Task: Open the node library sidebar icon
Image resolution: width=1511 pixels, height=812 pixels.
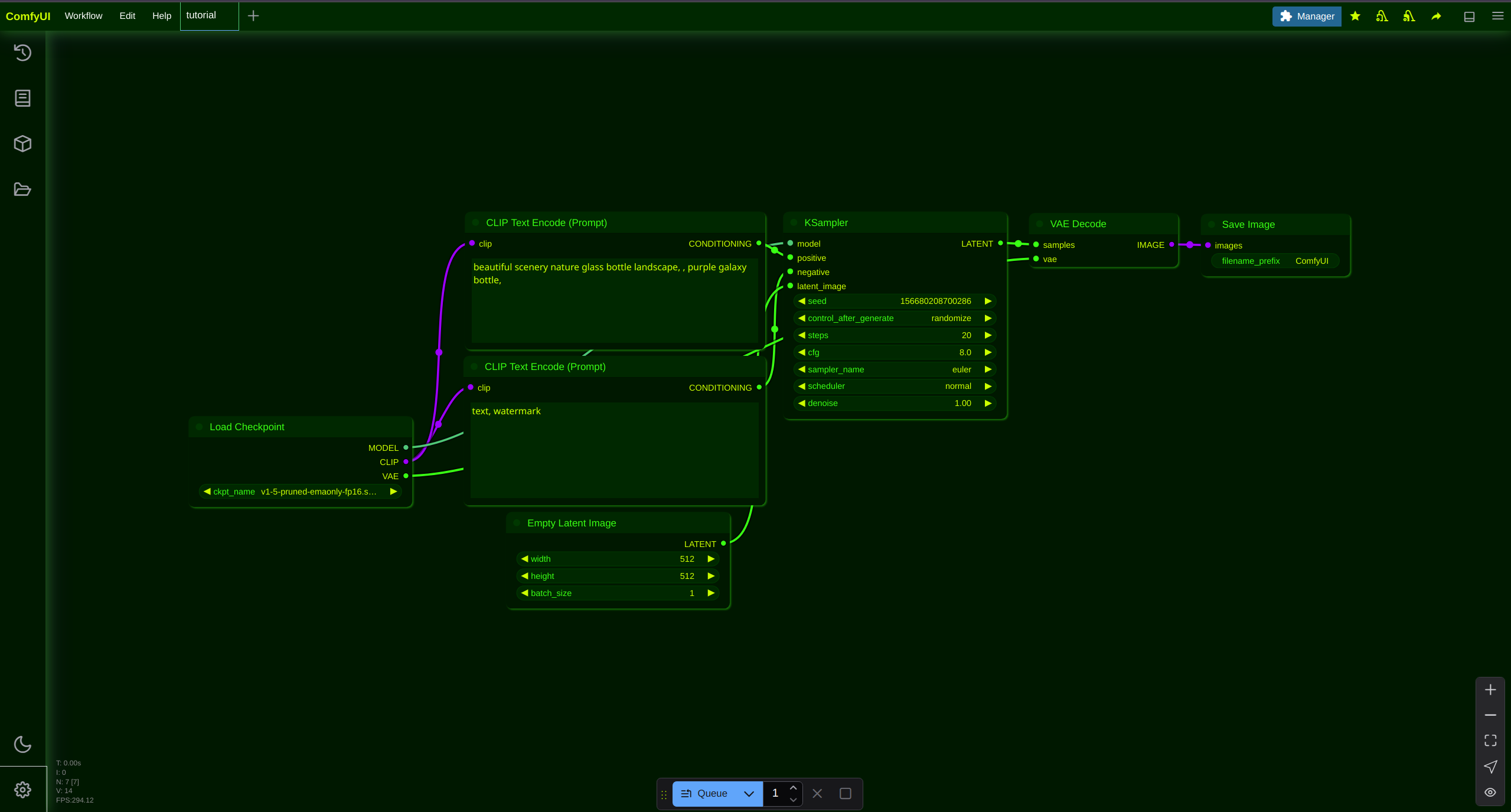Action: (x=22, y=99)
